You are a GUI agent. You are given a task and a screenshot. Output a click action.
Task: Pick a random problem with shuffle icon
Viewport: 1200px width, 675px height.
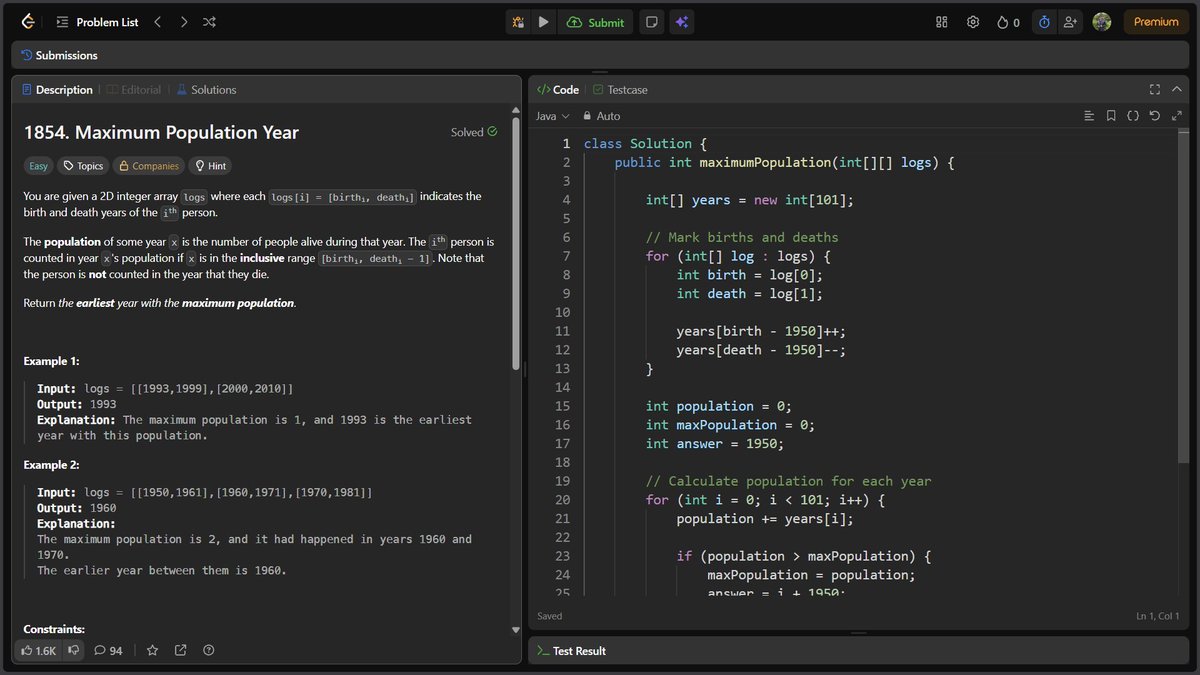[209, 22]
